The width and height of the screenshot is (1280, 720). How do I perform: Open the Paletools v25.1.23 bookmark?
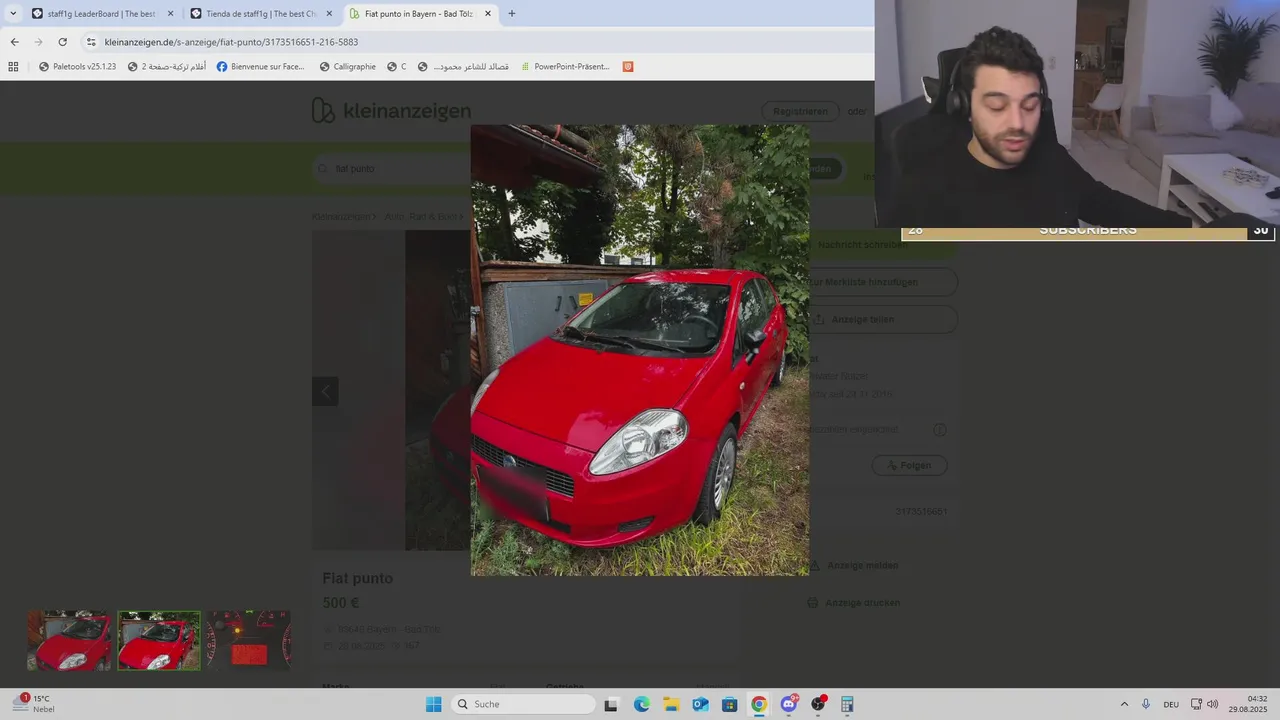point(77,67)
